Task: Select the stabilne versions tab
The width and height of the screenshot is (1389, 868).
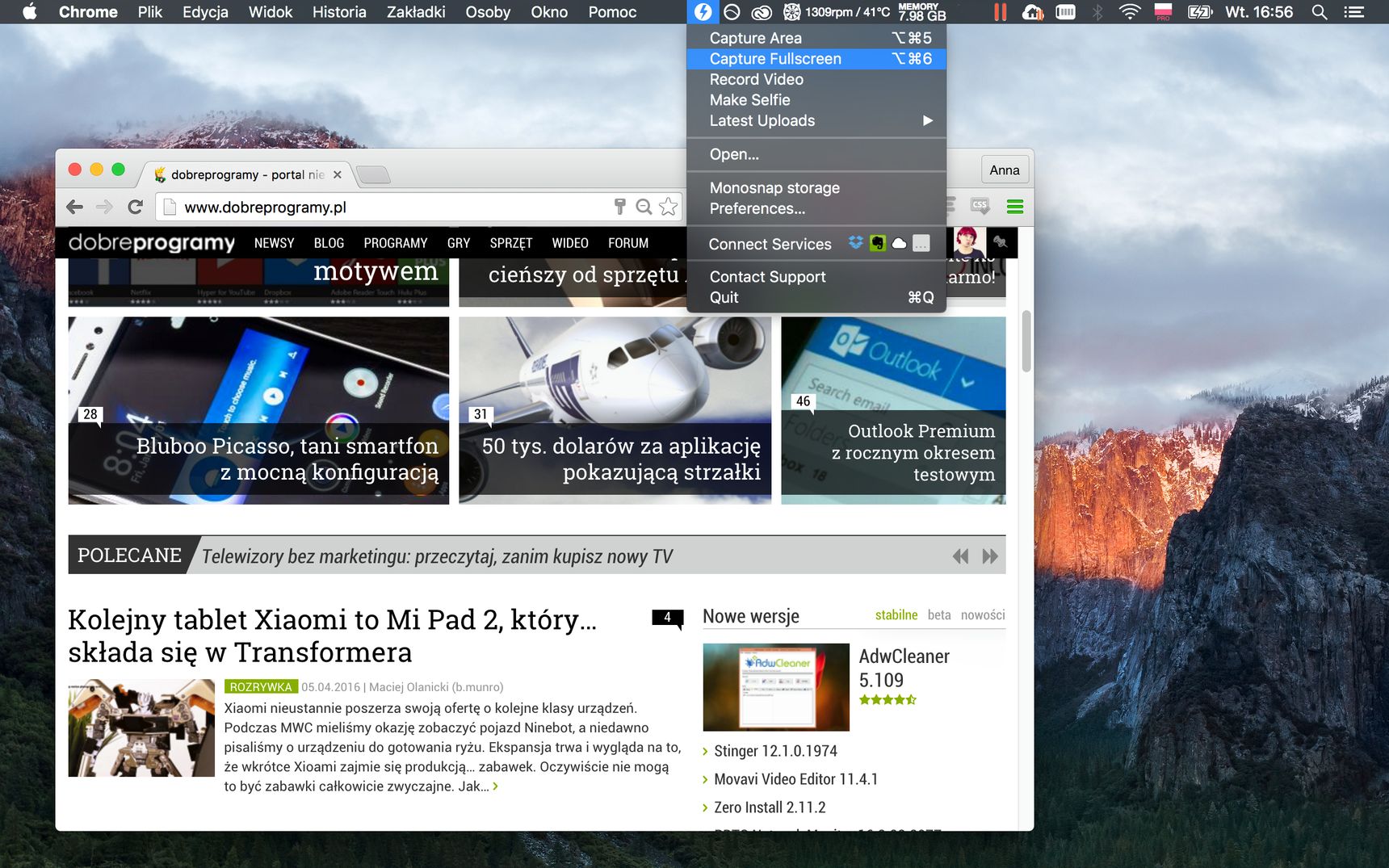Action: point(896,615)
